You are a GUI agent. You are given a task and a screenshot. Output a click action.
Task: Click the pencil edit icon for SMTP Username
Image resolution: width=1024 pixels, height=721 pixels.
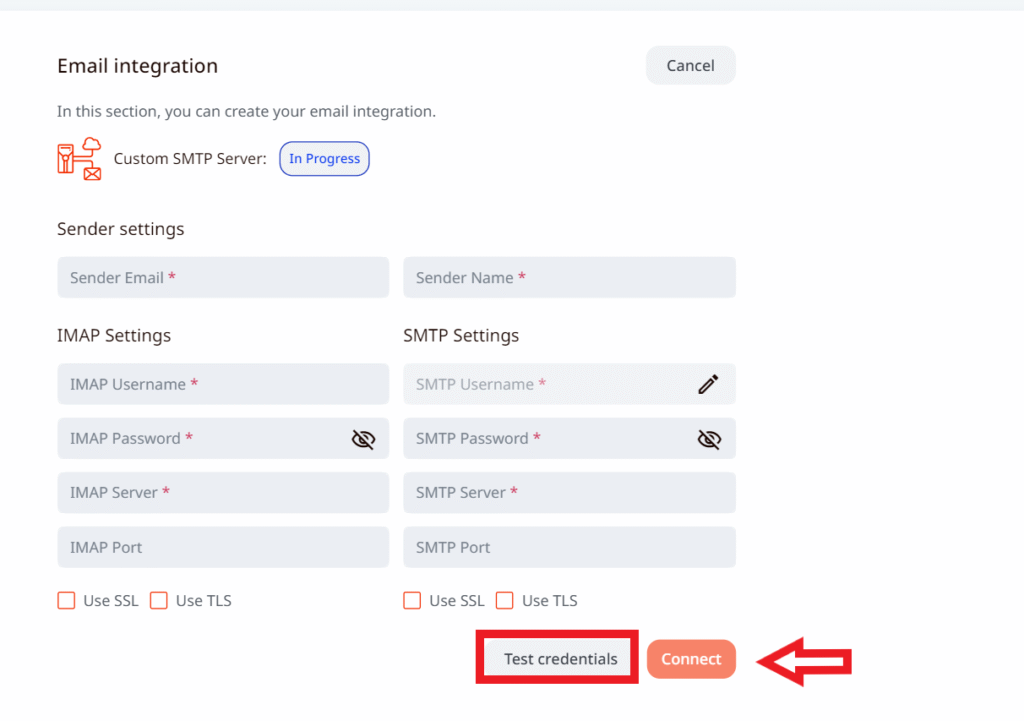[x=708, y=384]
